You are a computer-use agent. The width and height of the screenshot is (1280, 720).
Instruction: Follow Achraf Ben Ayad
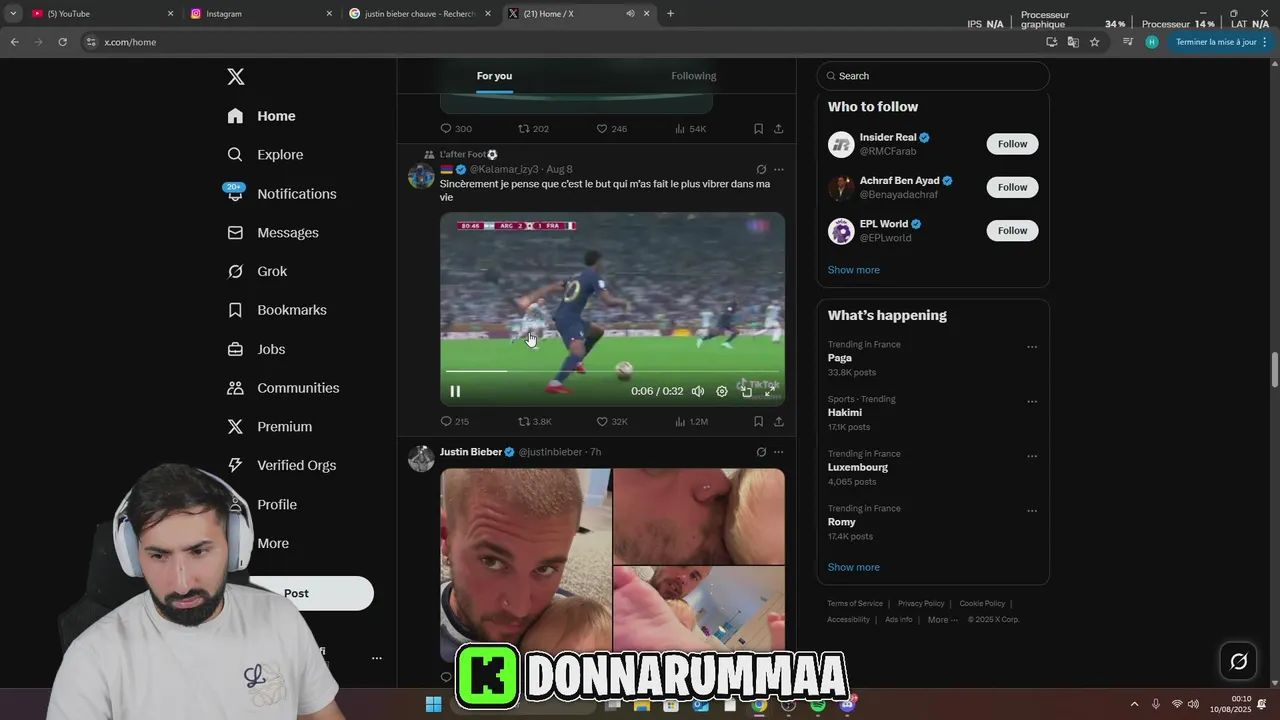pos(1012,187)
